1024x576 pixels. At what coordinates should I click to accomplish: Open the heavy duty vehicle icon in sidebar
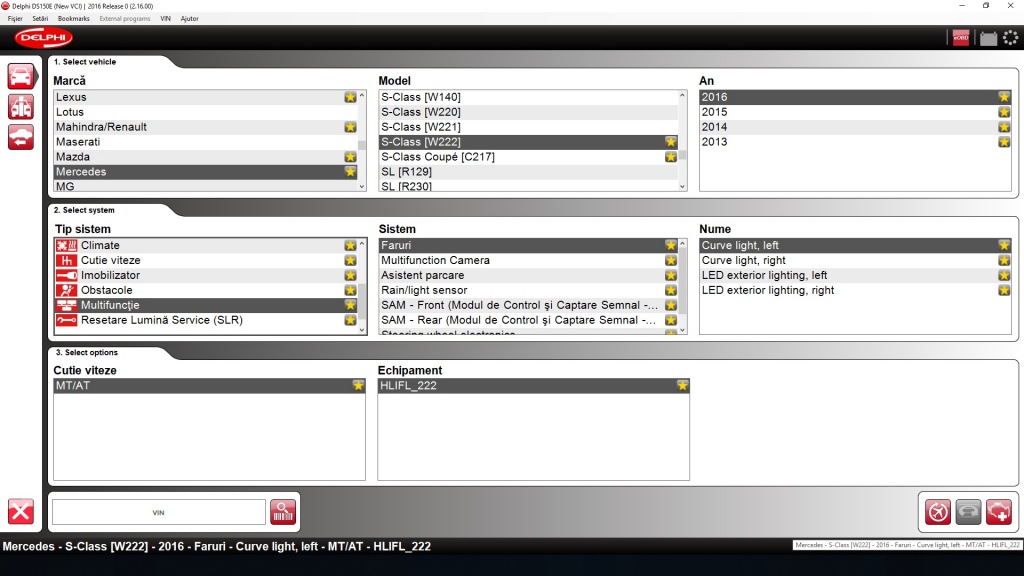(21, 107)
